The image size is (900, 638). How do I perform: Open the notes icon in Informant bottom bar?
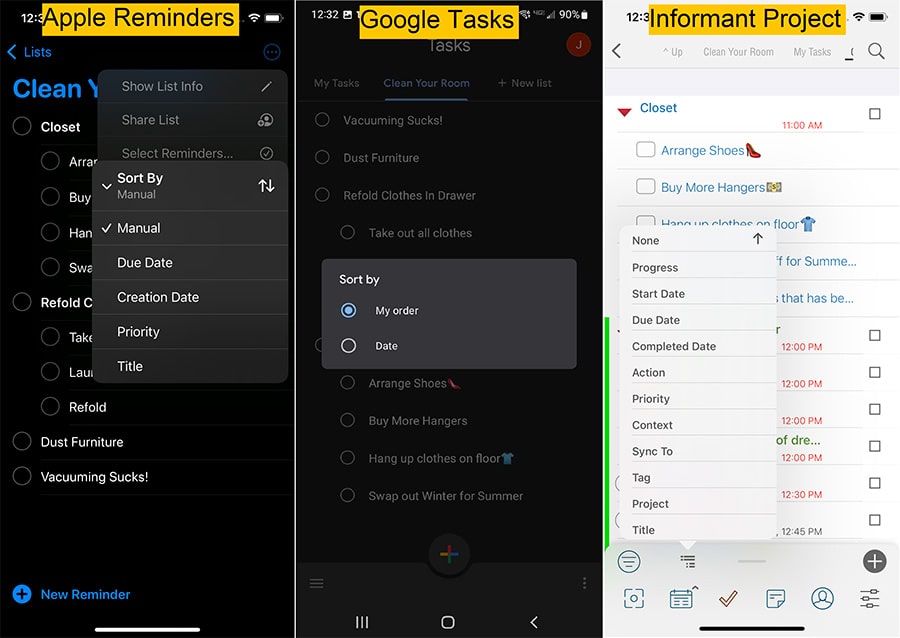(x=775, y=598)
